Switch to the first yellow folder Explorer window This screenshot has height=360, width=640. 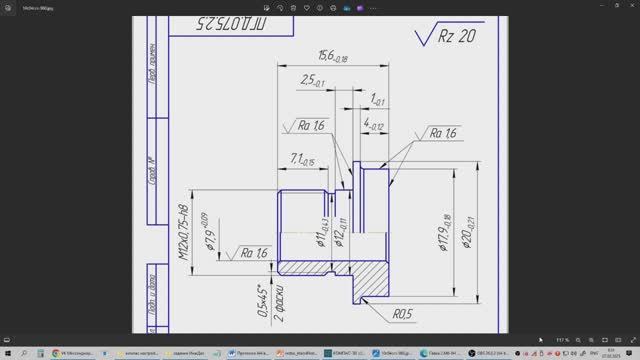(x=138, y=353)
